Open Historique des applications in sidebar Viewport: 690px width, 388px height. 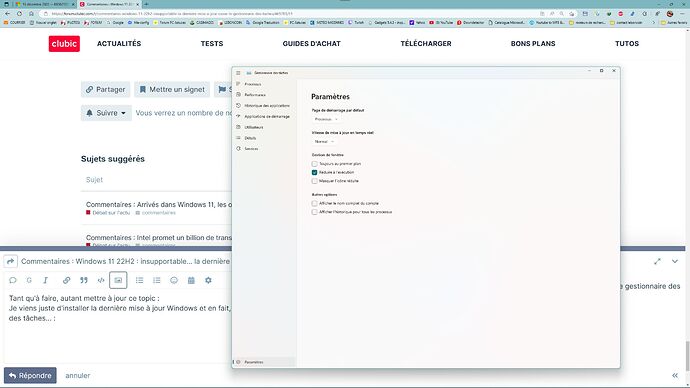tap(264, 106)
